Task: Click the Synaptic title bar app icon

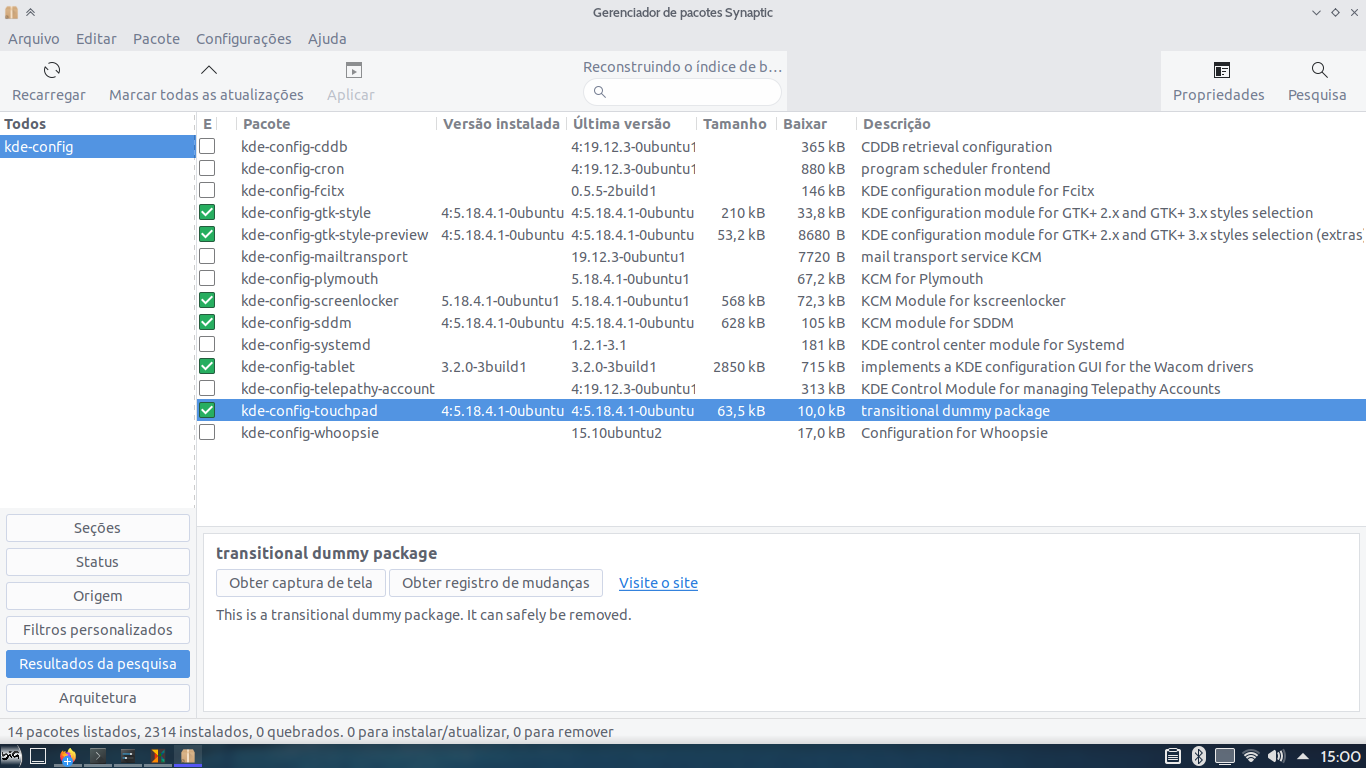Action: pos(11,13)
